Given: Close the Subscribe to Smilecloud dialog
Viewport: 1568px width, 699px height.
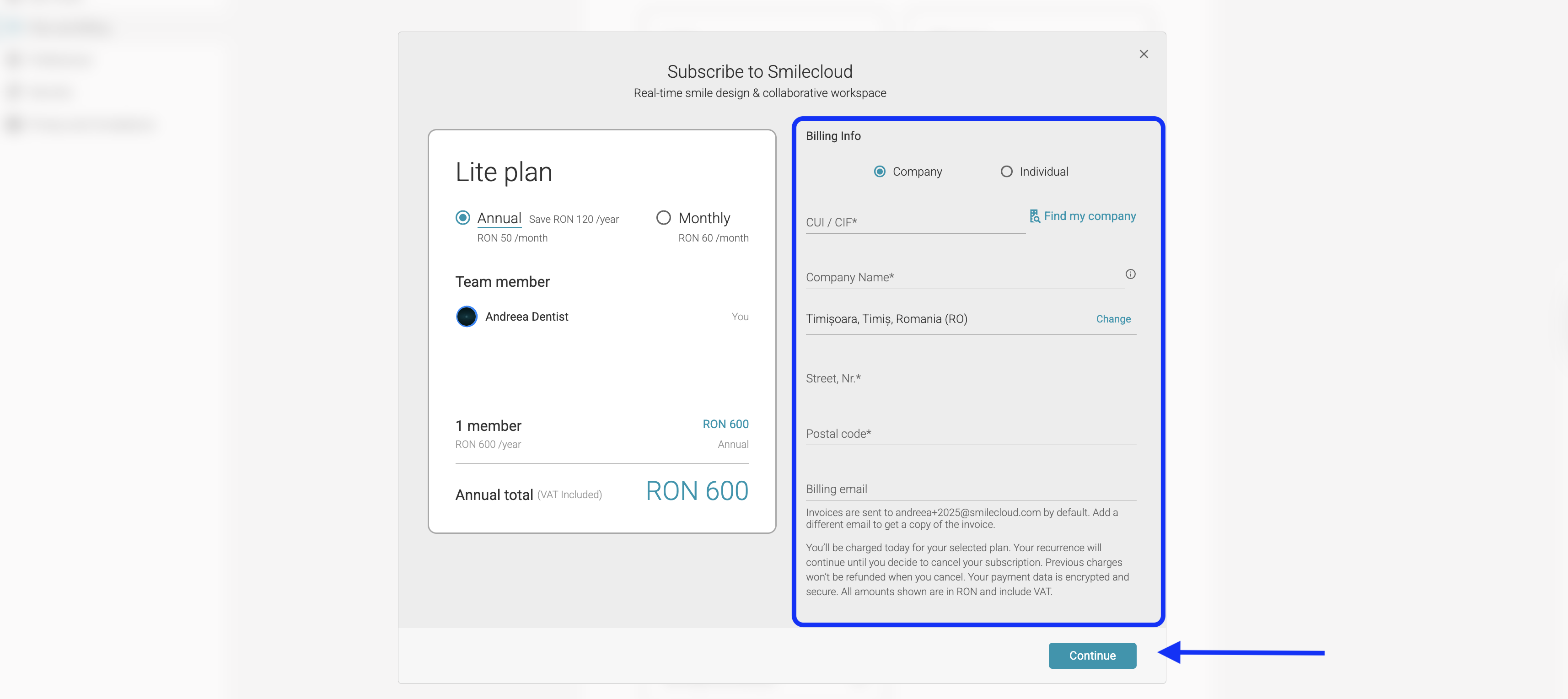Looking at the screenshot, I should point(1144,54).
